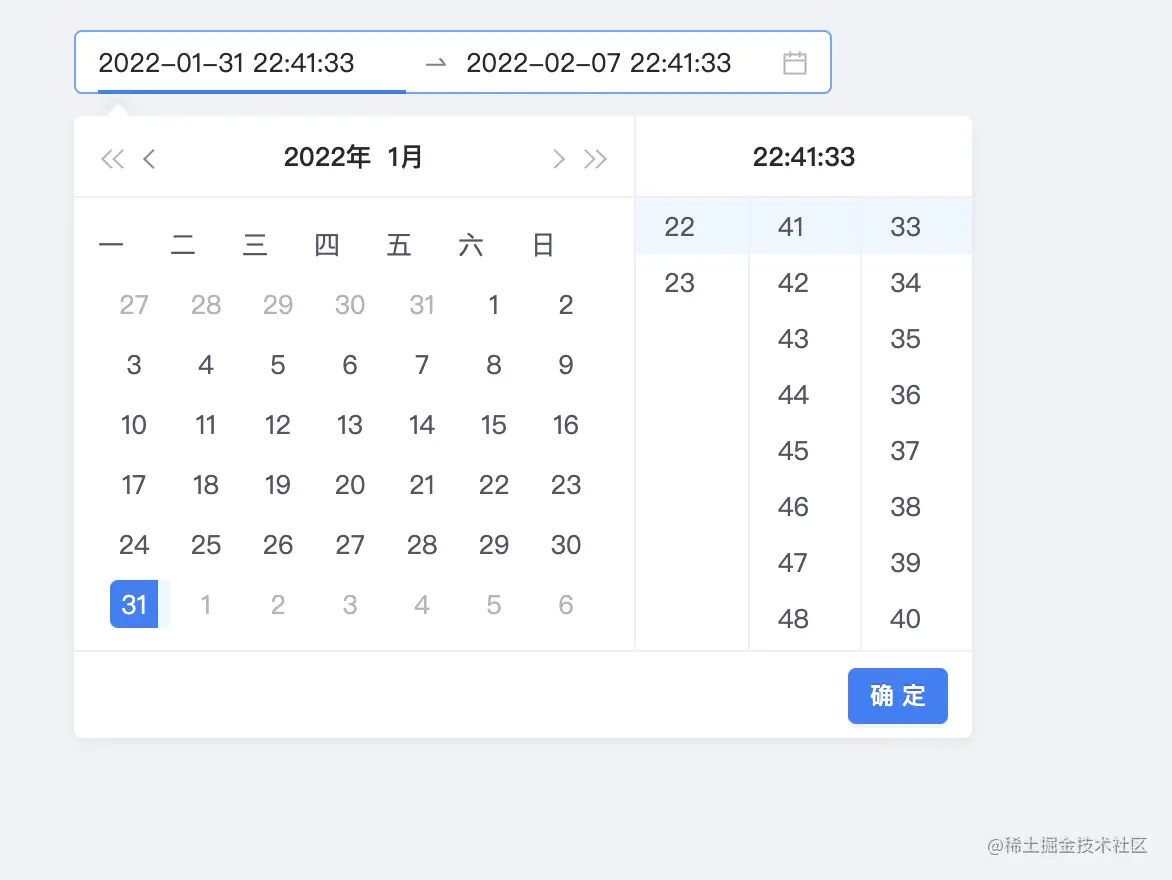Select minute 48 in the minutes column
The image size is (1172, 880).
click(791, 619)
